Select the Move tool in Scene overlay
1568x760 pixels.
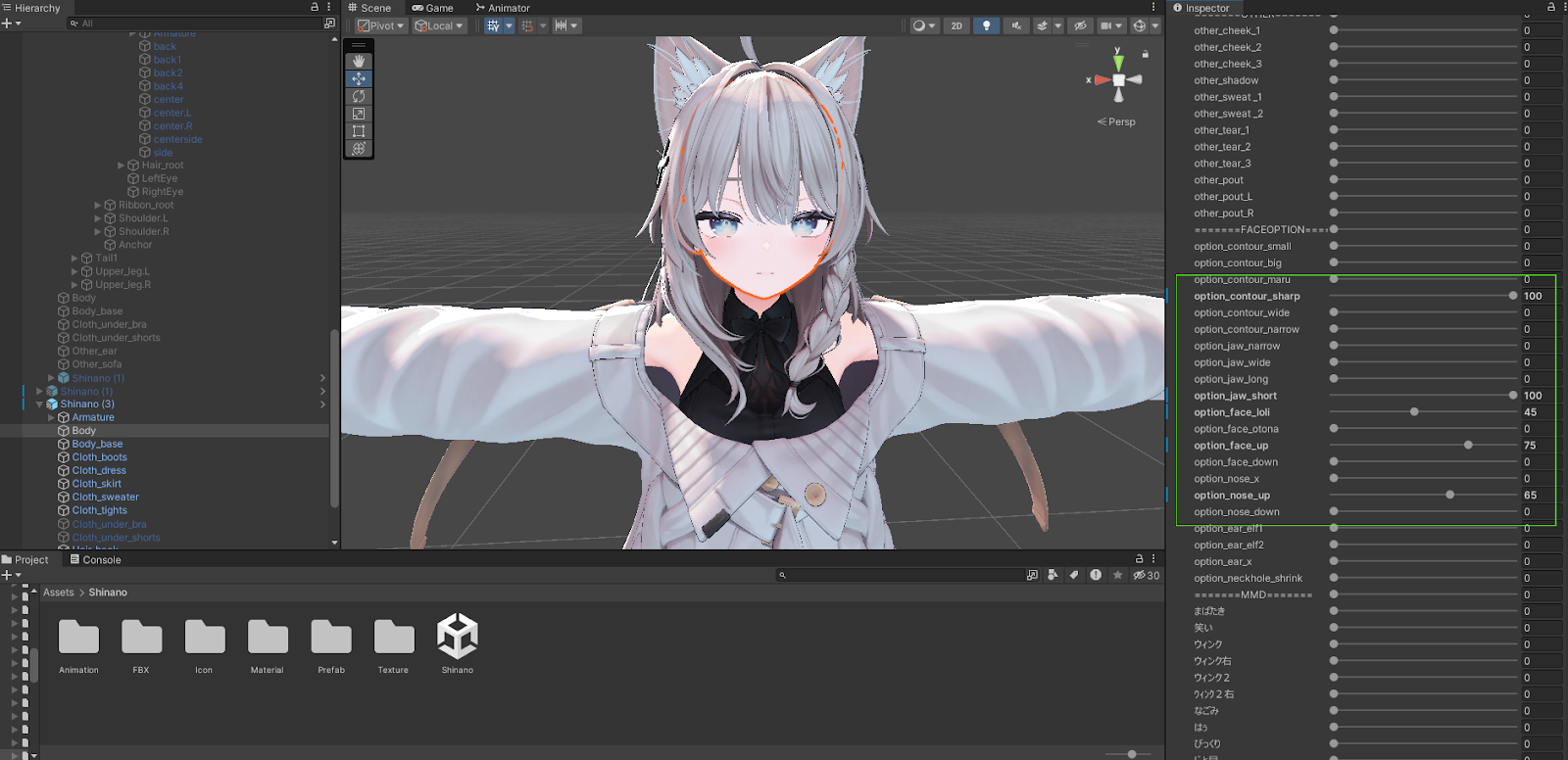point(359,78)
